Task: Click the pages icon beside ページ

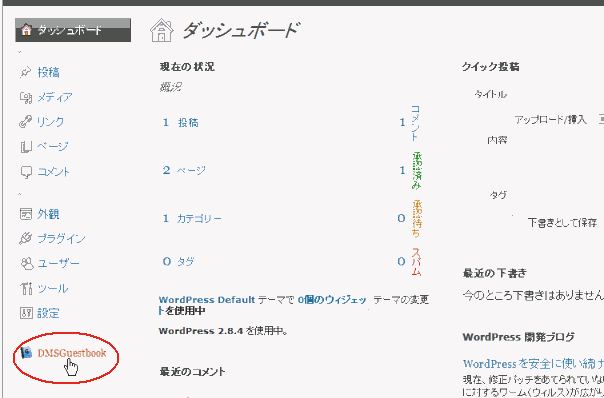Action: 25,146
